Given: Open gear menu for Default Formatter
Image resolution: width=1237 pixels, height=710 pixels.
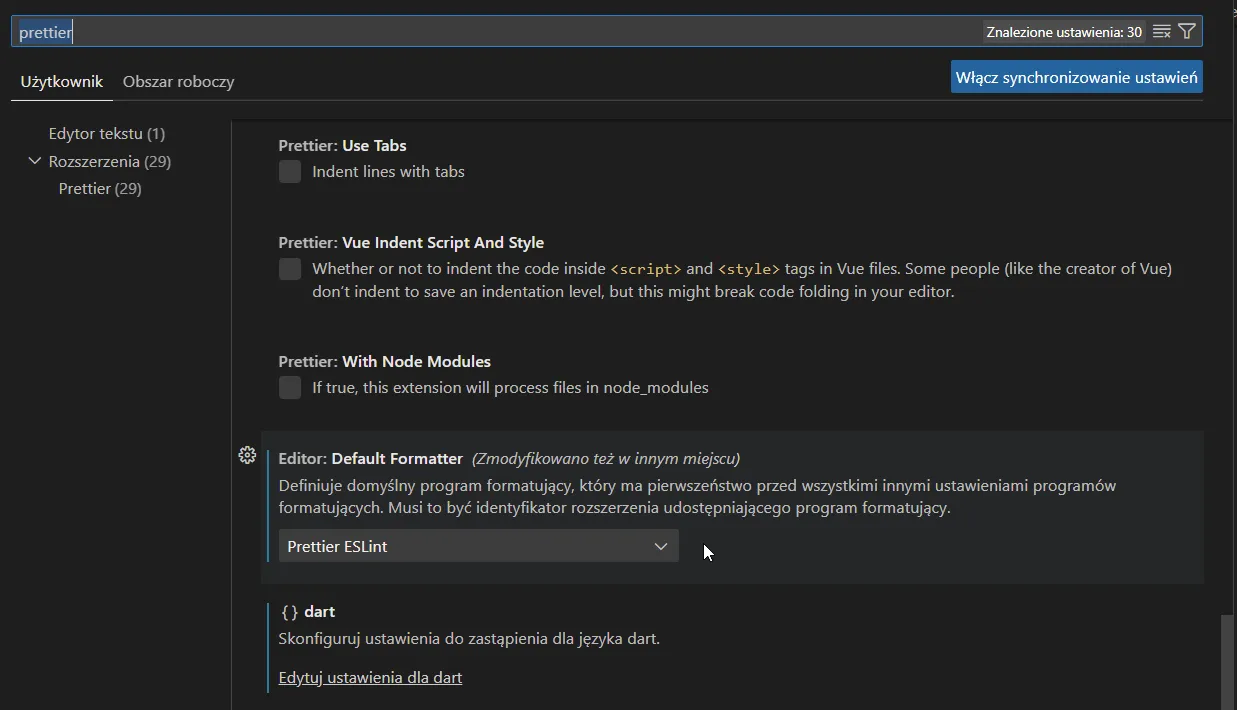Looking at the screenshot, I should [x=247, y=456].
